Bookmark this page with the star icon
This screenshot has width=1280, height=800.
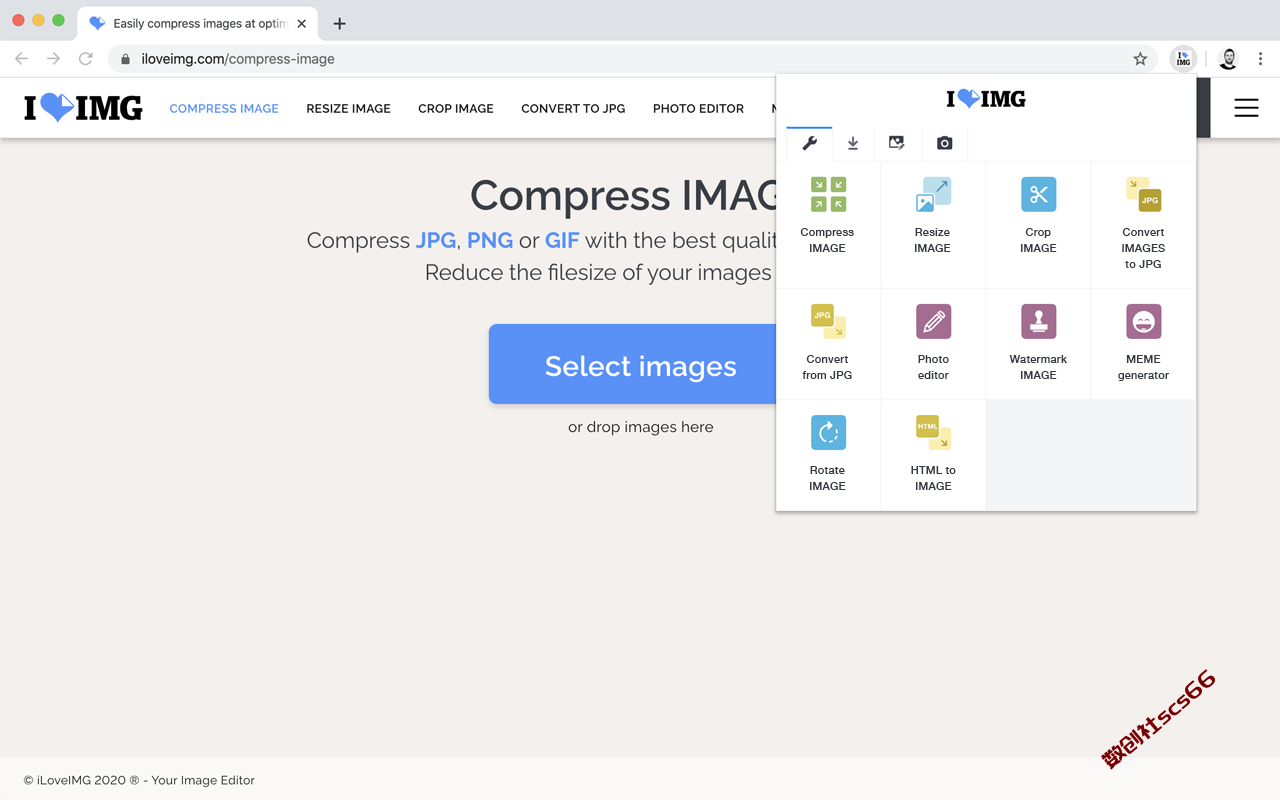1140,59
